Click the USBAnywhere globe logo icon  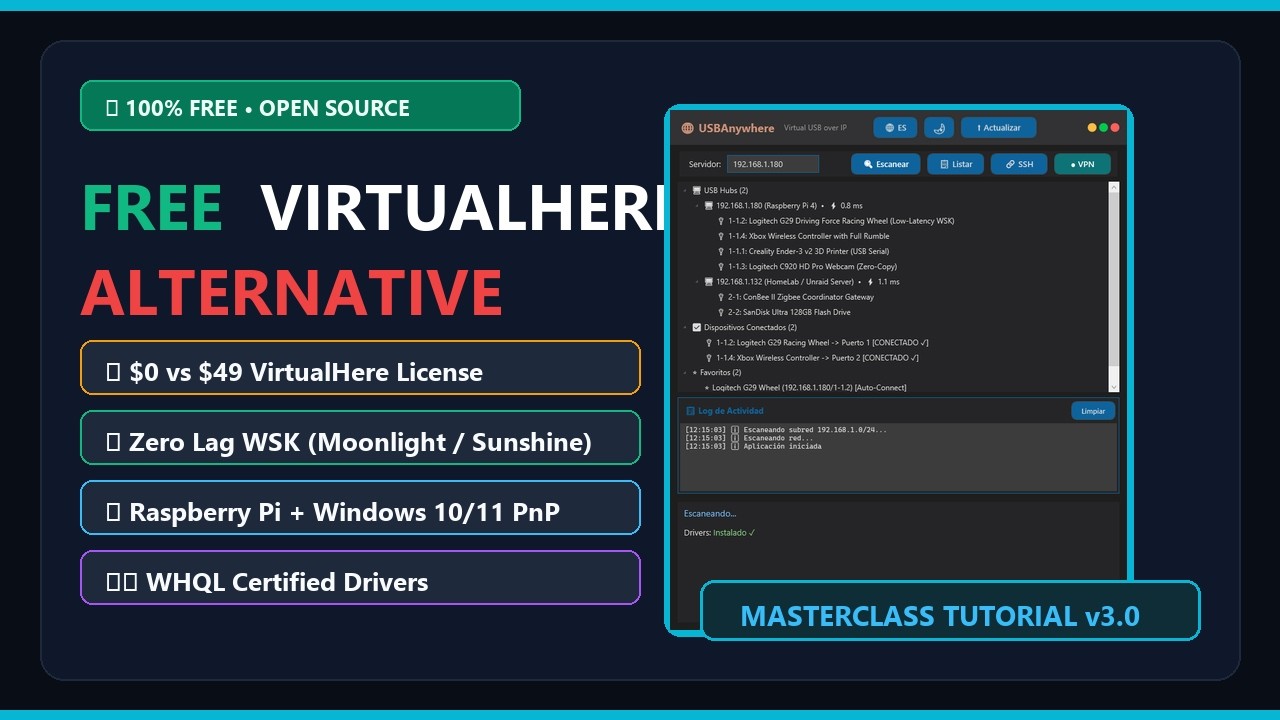[x=687, y=128]
